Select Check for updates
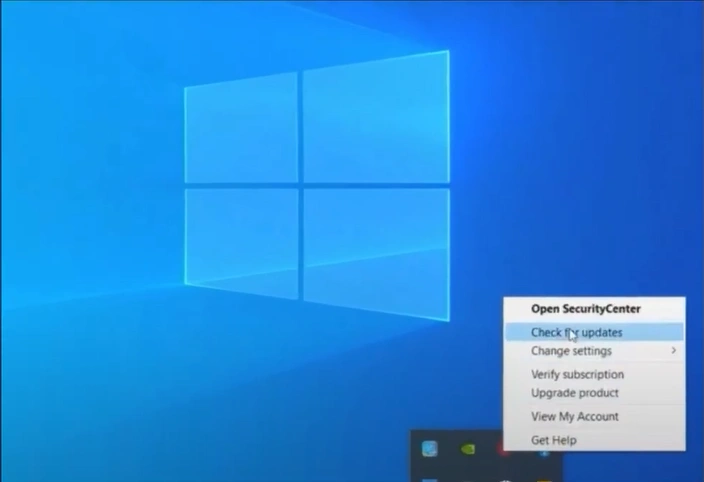This screenshot has width=704, height=482. [594, 332]
